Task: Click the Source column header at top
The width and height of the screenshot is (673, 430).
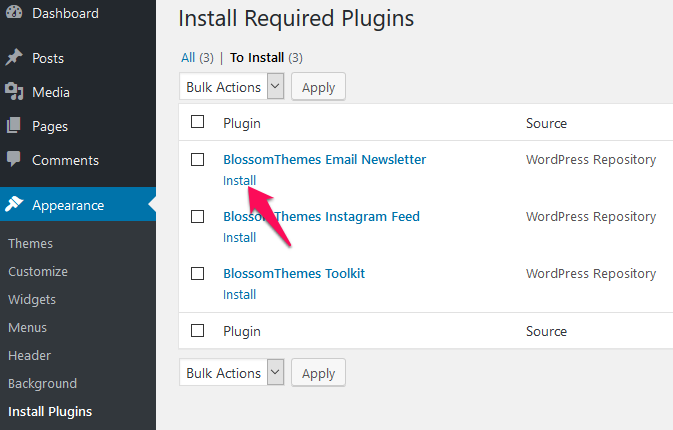Action: (546, 123)
